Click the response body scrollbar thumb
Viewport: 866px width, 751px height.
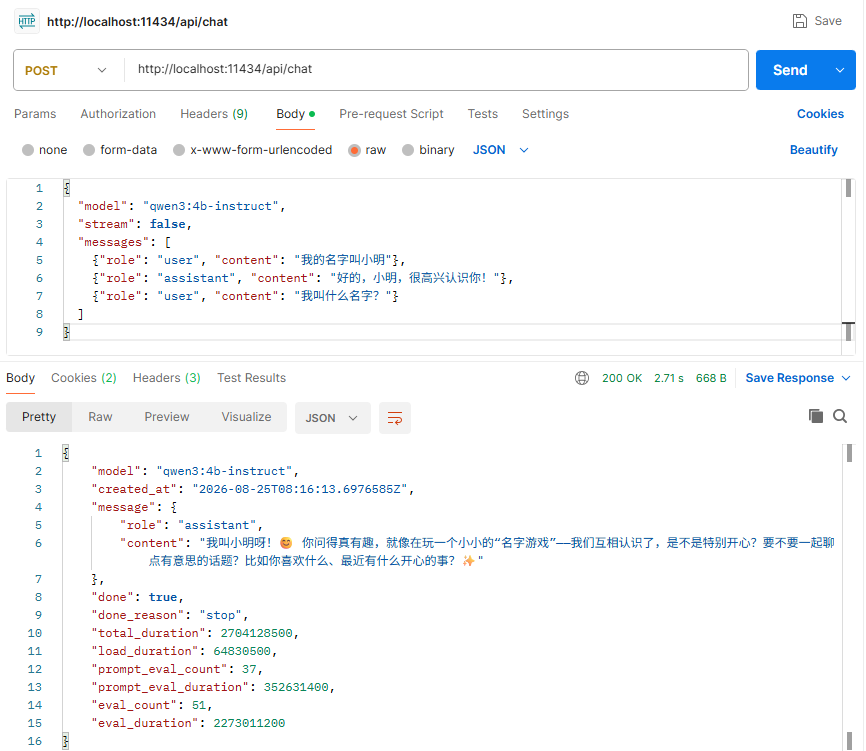(x=849, y=453)
